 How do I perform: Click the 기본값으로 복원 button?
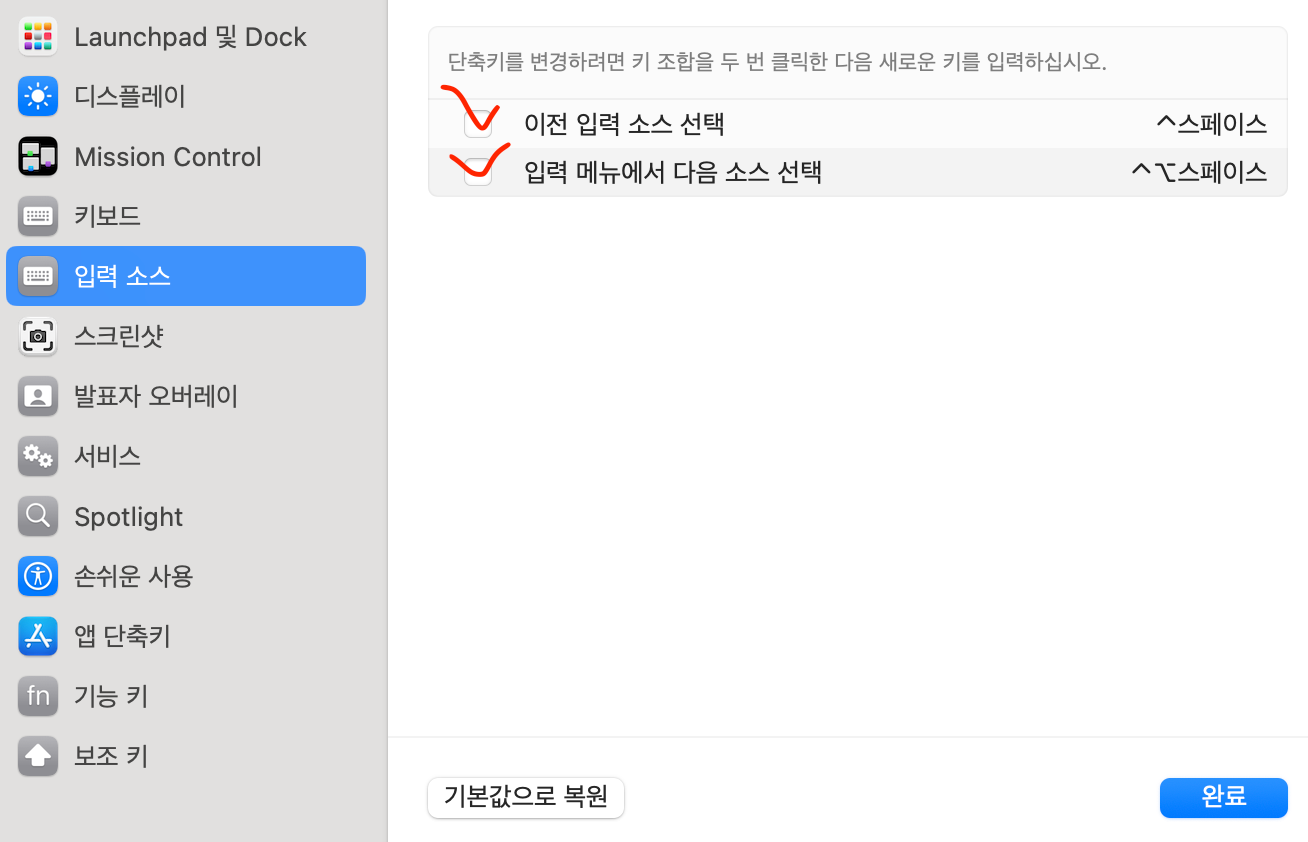tap(526, 798)
